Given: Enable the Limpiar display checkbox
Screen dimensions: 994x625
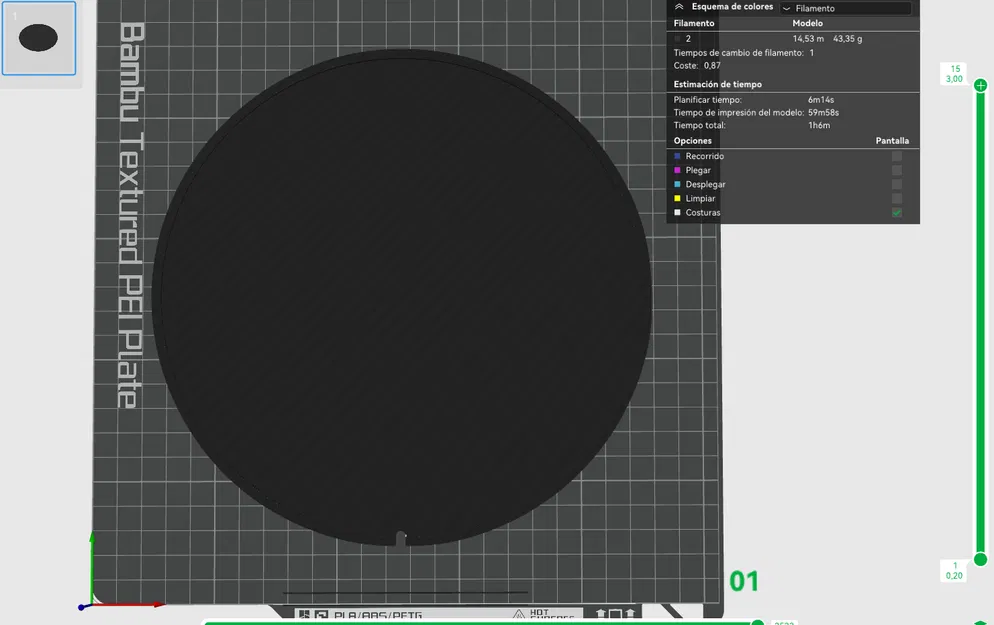Looking at the screenshot, I should click(896, 198).
